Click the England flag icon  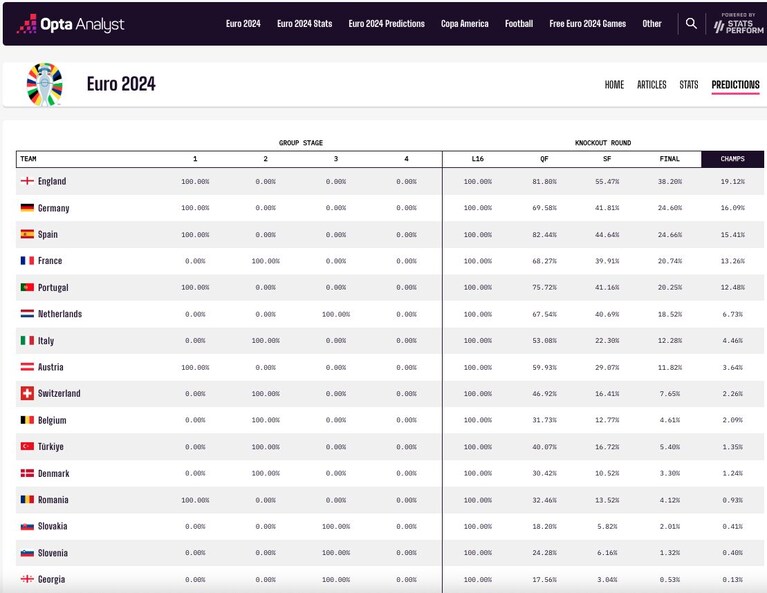27,181
